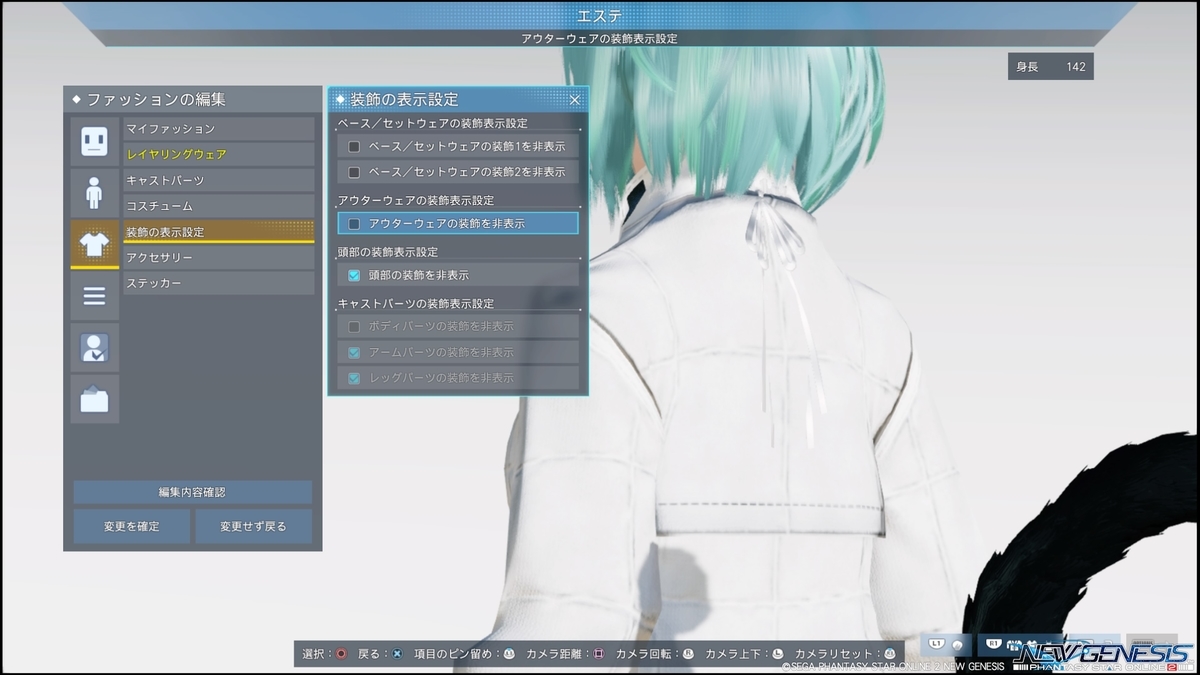This screenshot has width=1200, height=675.
Task: Click 編集内容確認 button
Action: [x=192, y=492]
